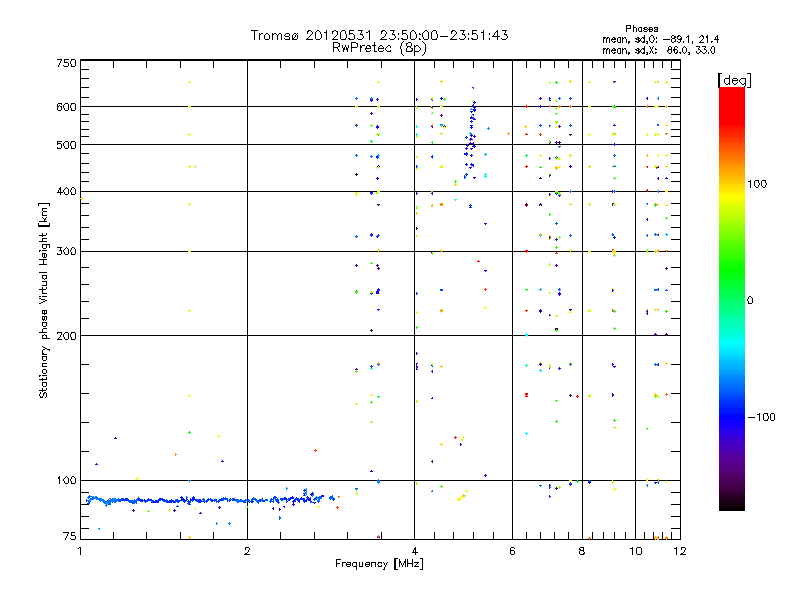Screen dimensions: 800x600
Task: Click x-axis tick label '1'
Action: click(x=80, y=551)
